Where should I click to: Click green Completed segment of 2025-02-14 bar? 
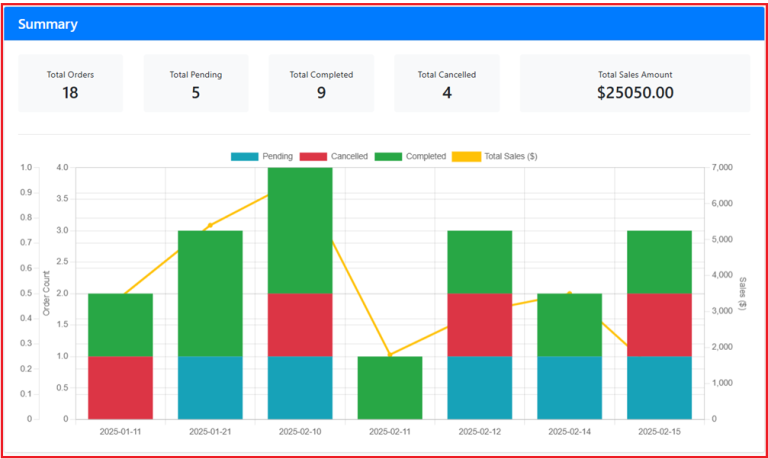click(x=570, y=324)
